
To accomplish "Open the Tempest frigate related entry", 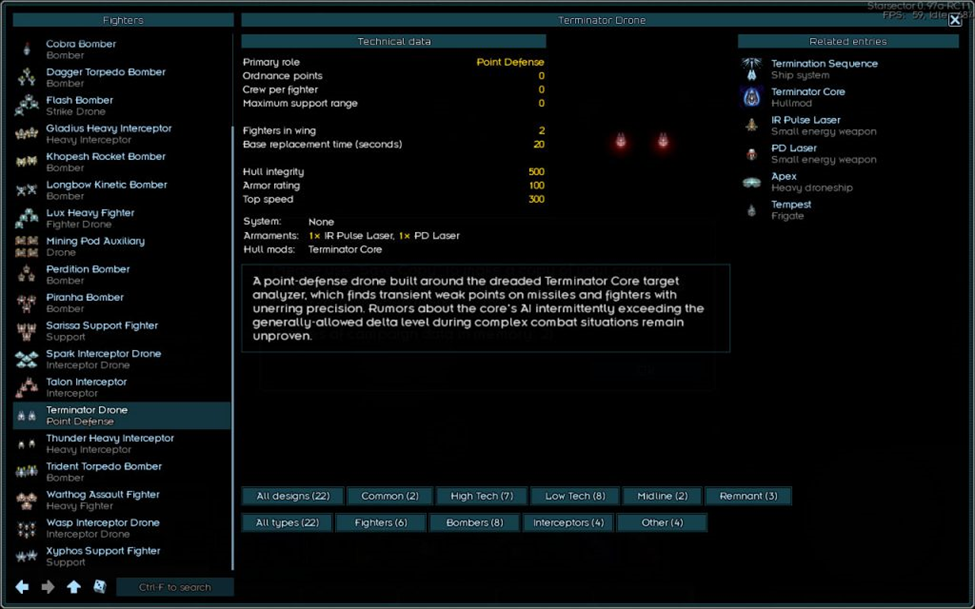I will click(x=790, y=210).
